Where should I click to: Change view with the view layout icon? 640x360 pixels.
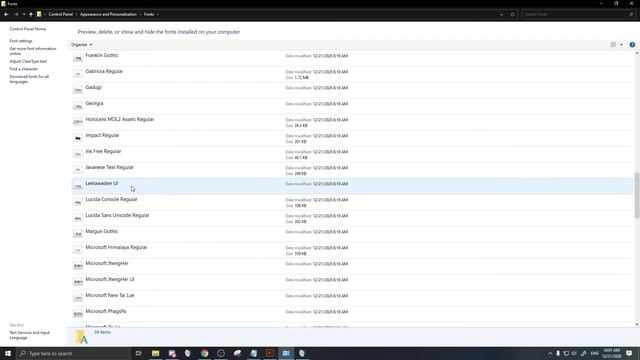(x=613, y=44)
